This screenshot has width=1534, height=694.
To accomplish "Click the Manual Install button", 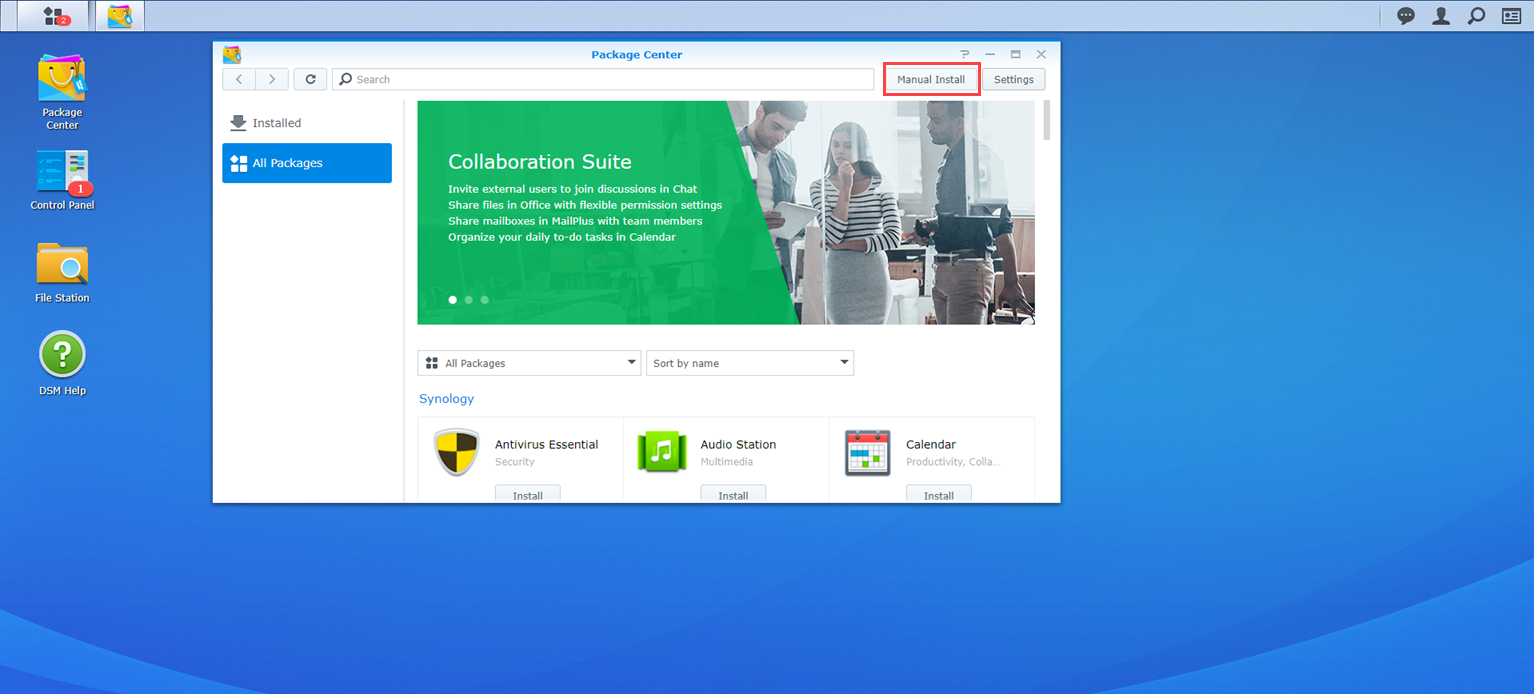I will pyautogui.click(x=931, y=79).
